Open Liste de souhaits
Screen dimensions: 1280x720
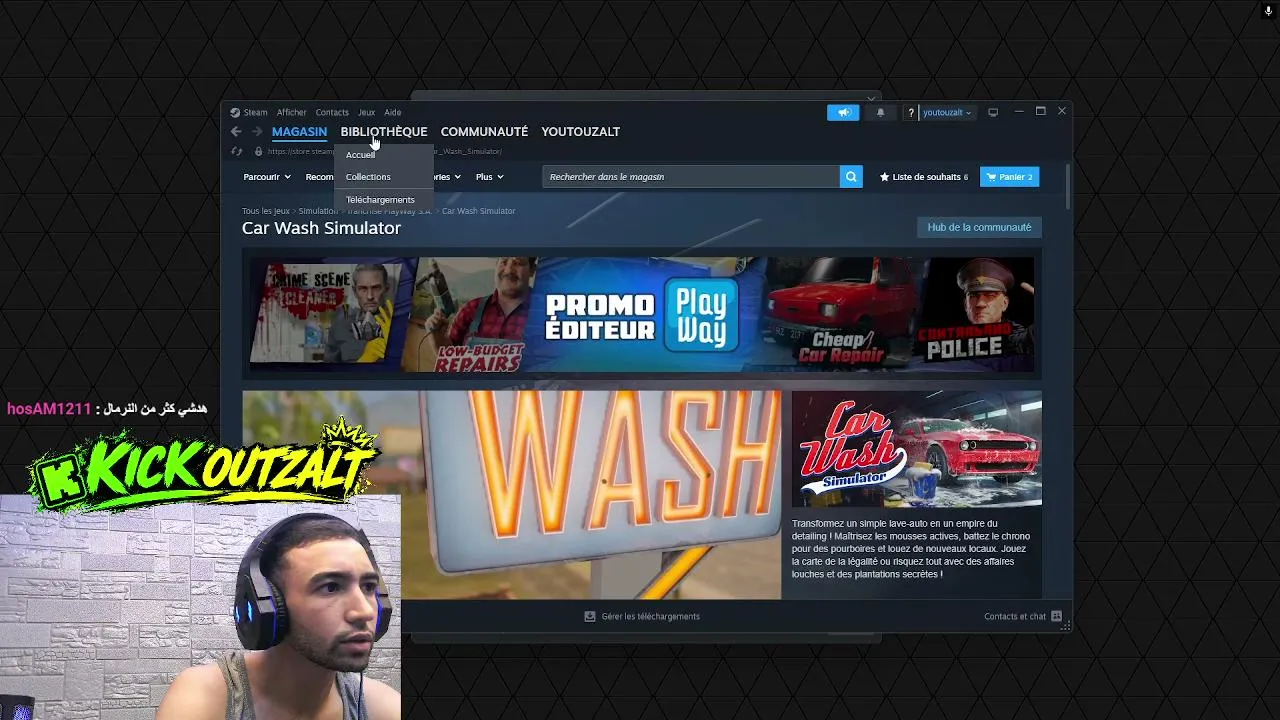point(923,177)
